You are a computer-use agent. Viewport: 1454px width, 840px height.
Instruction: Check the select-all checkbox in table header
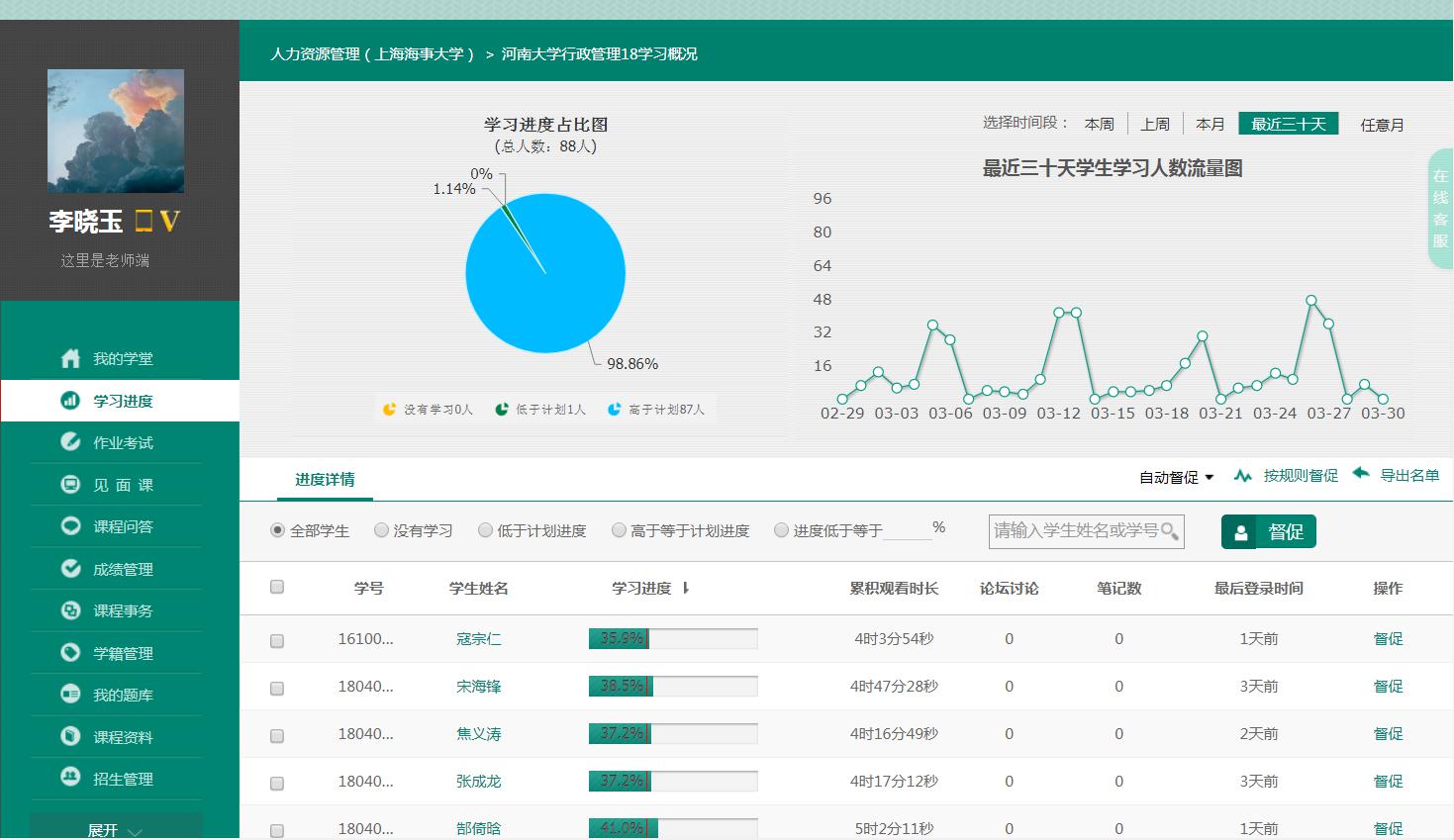277,587
